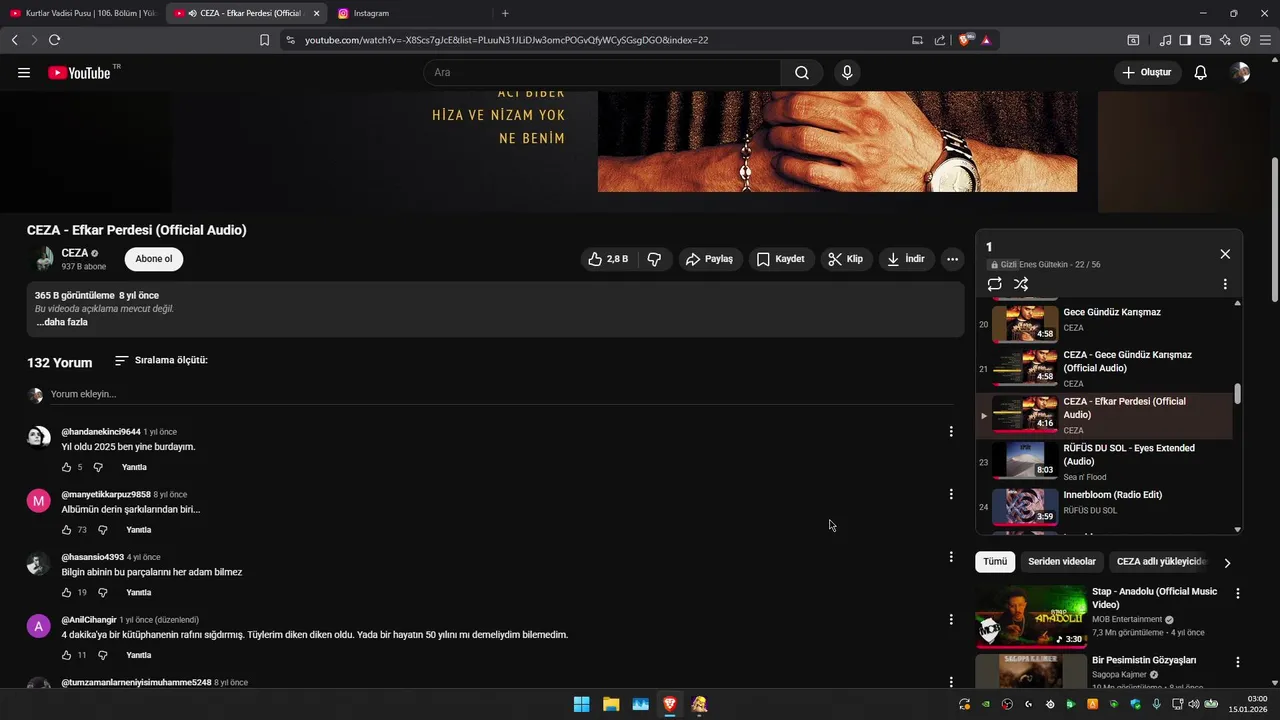1280x720 pixels.
Task: Open Windows Start menu
Action: click(581, 704)
